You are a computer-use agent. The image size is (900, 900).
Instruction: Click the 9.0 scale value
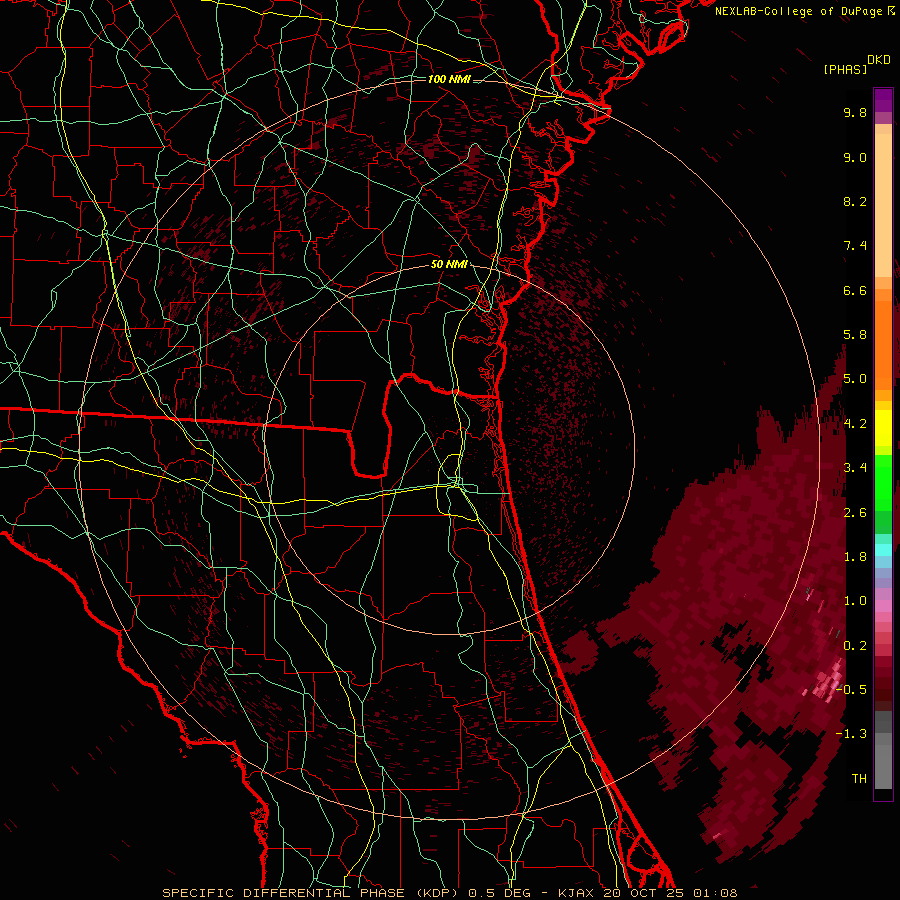(x=855, y=157)
